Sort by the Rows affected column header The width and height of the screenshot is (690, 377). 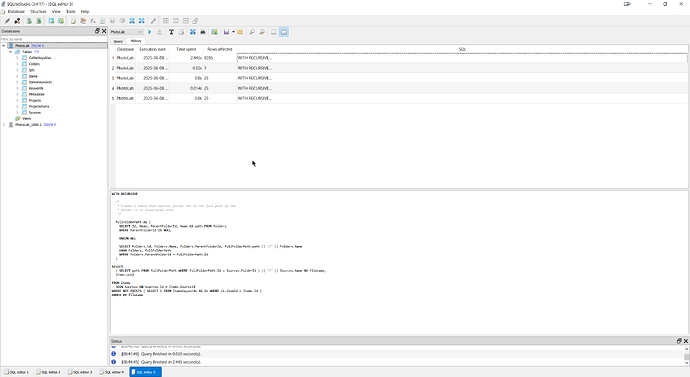click(220, 49)
